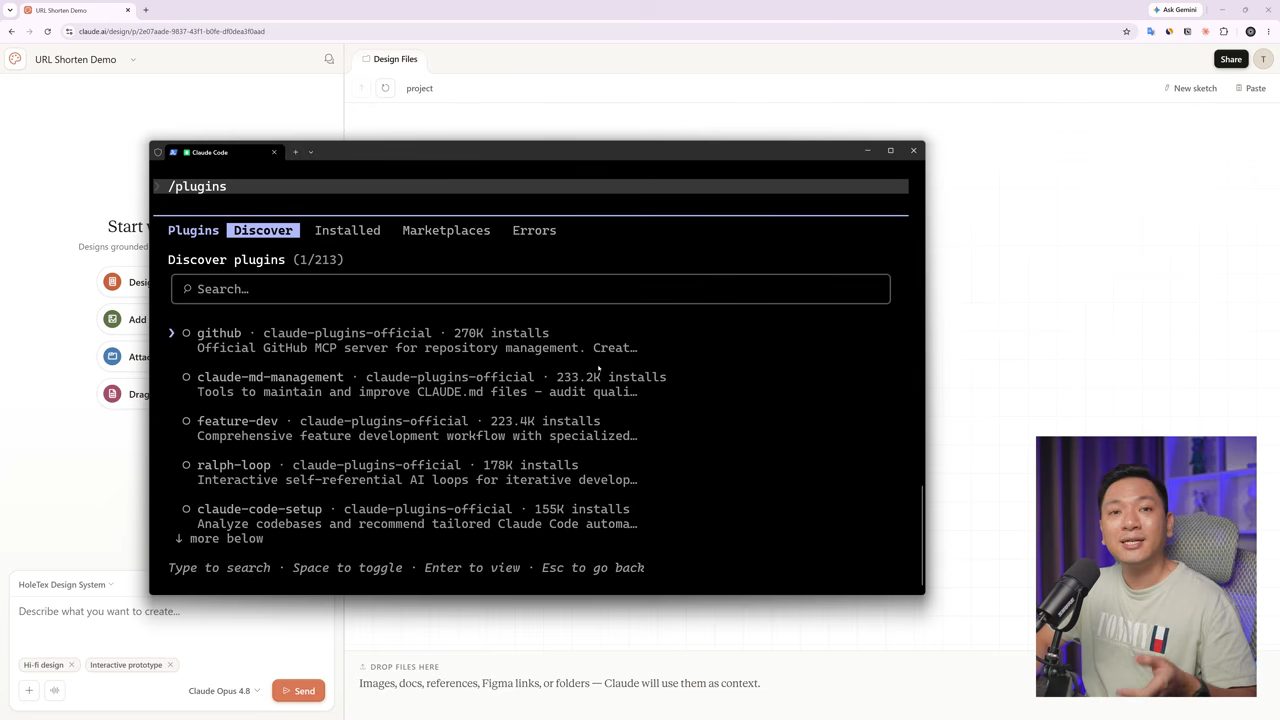The image size is (1280, 720).
Task: Toggle the github plugin radio circle
Action: [186, 333]
